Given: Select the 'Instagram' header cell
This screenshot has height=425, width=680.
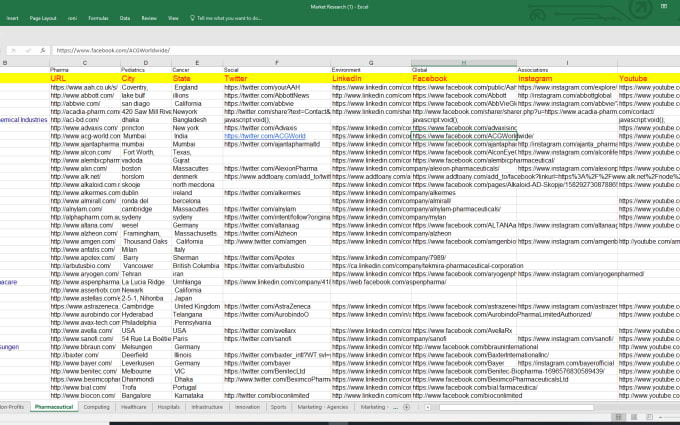Looking at the screenshot, I should tap(567, 78).
